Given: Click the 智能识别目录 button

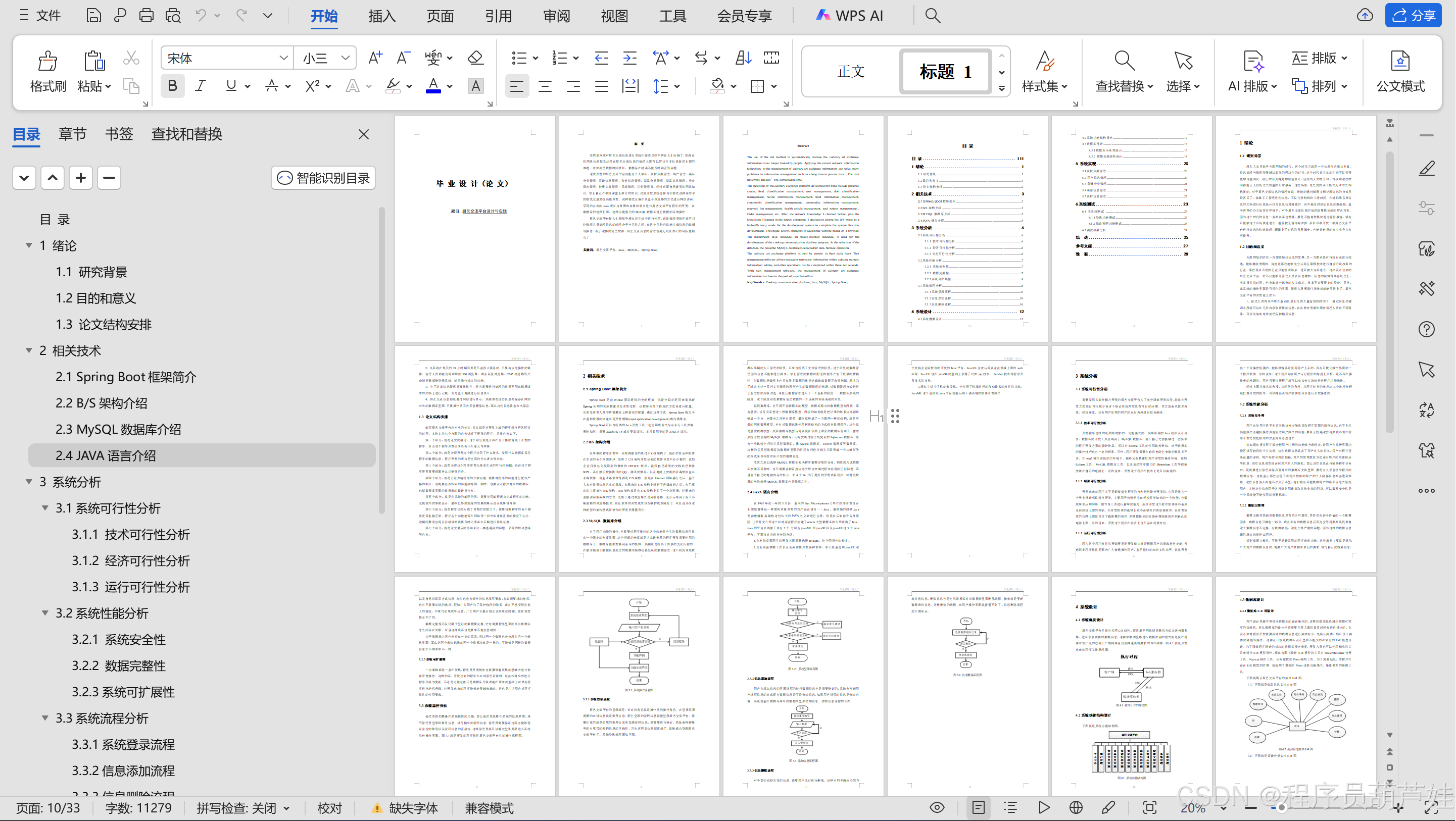Looking at the screenshot, I should click(x=323, y=178).
